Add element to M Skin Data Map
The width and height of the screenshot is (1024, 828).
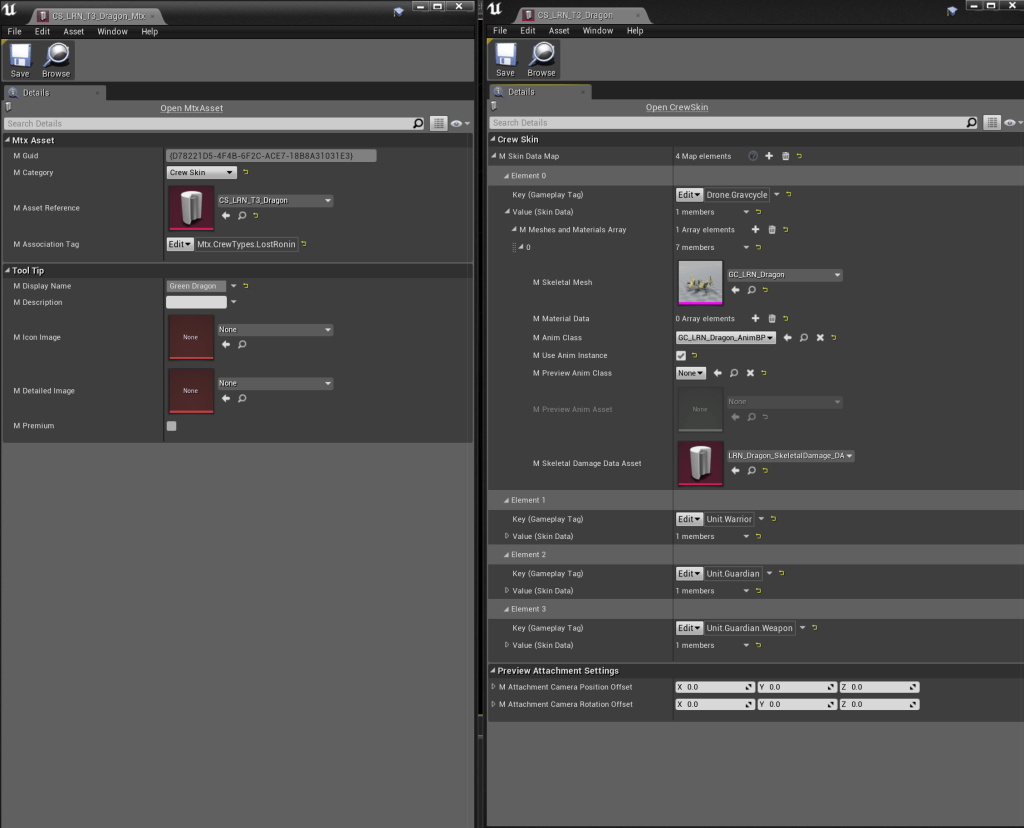(x=769, y=156)
